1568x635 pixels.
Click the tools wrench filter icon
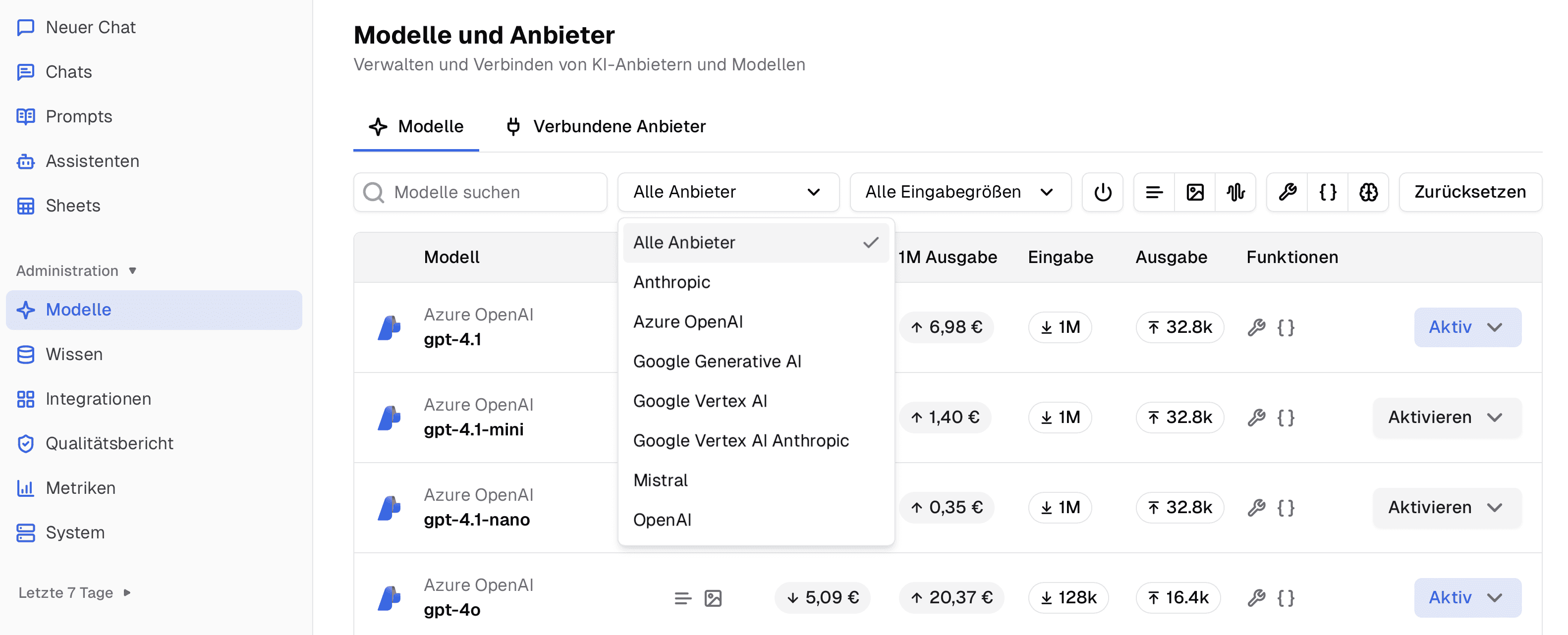click(1288, 192)
